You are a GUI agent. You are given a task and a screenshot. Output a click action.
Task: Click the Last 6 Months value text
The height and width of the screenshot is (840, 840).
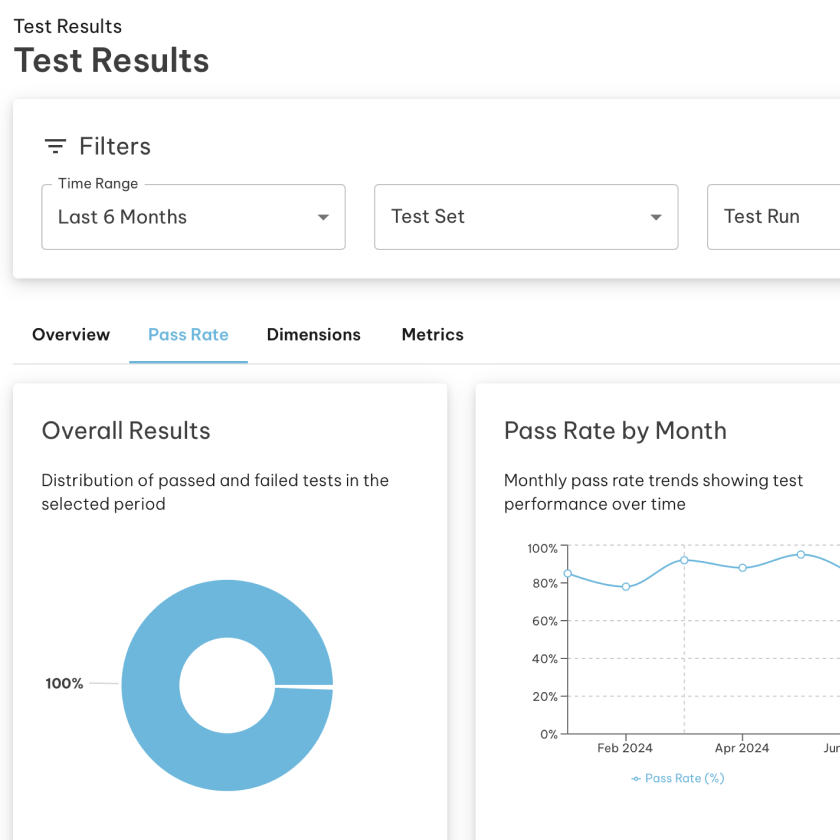(122, 217)
